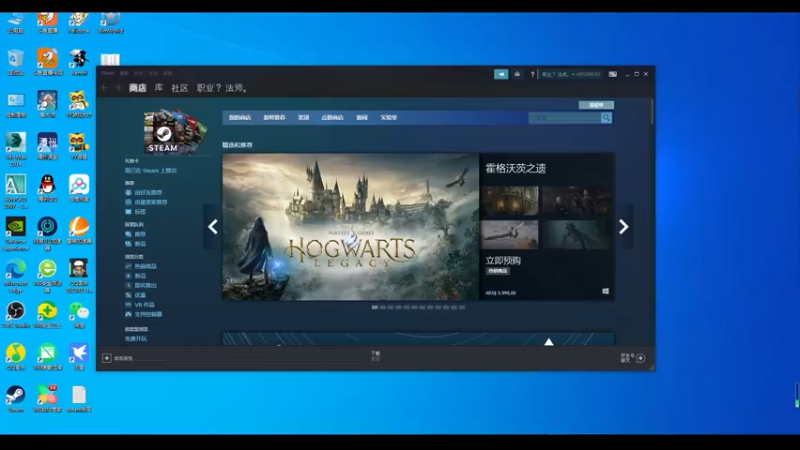Go forward with the Steam forward arrow
The width and height of the screenshot is (800, 450).
[x=118, y=88]
